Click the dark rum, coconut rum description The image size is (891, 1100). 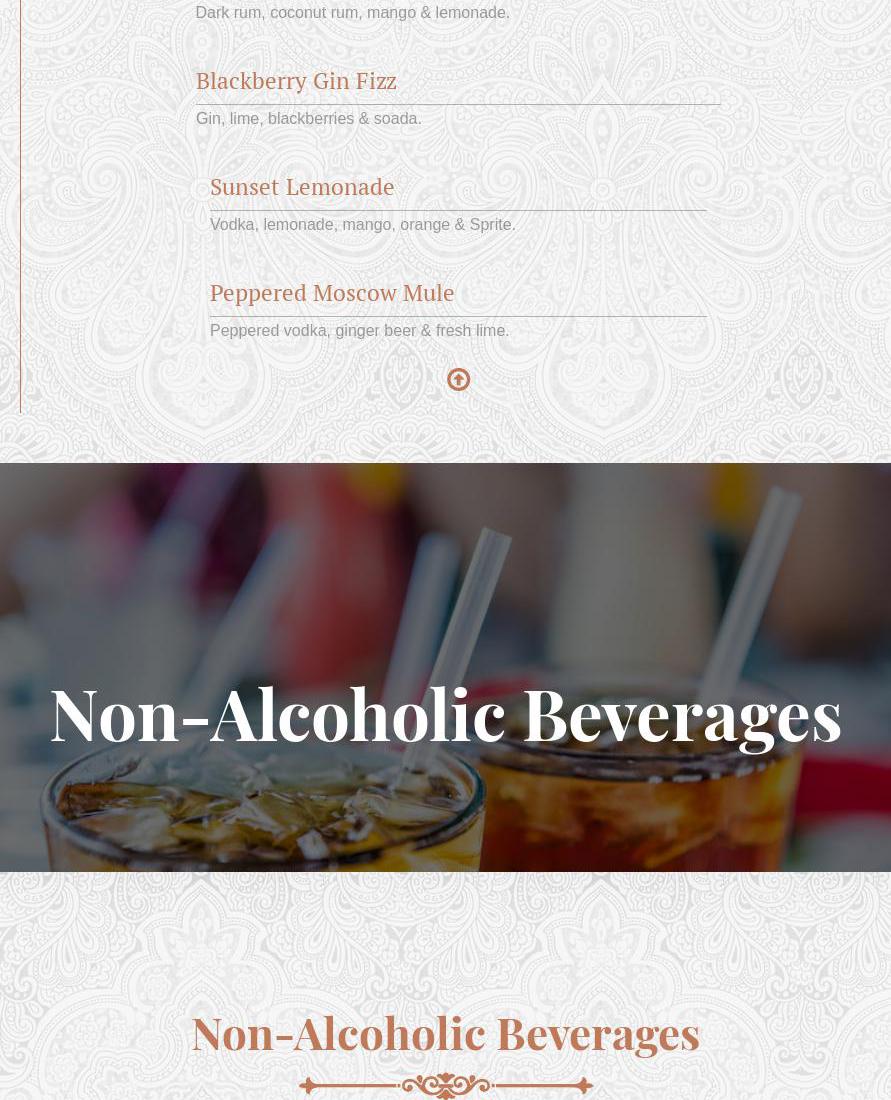[352, 13]
